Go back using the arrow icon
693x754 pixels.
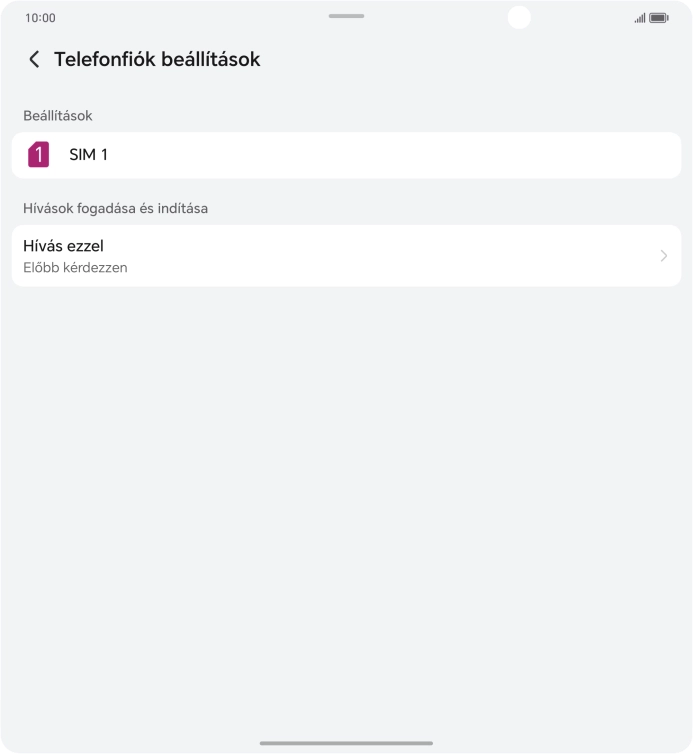tap(34, 60)
